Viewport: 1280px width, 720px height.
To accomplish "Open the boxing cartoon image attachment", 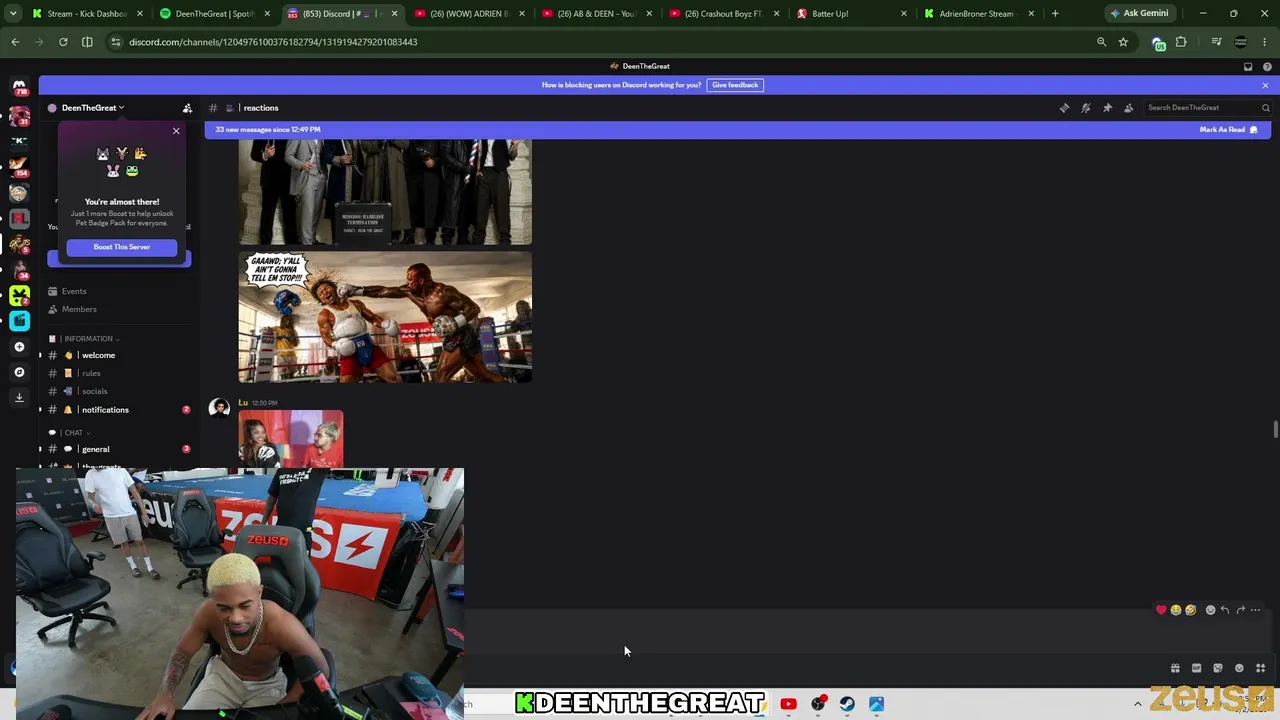I will (x=385, y=316).
